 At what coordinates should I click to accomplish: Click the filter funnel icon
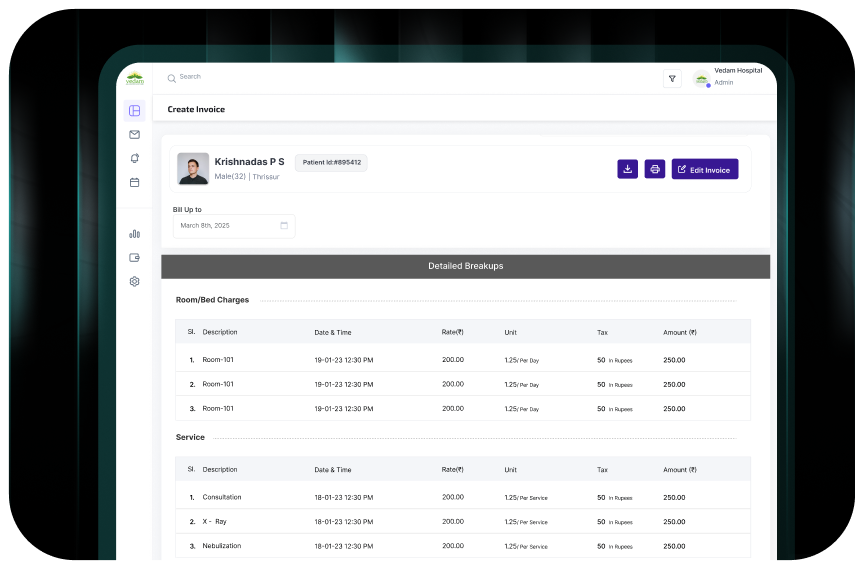(x=672, y=79)
